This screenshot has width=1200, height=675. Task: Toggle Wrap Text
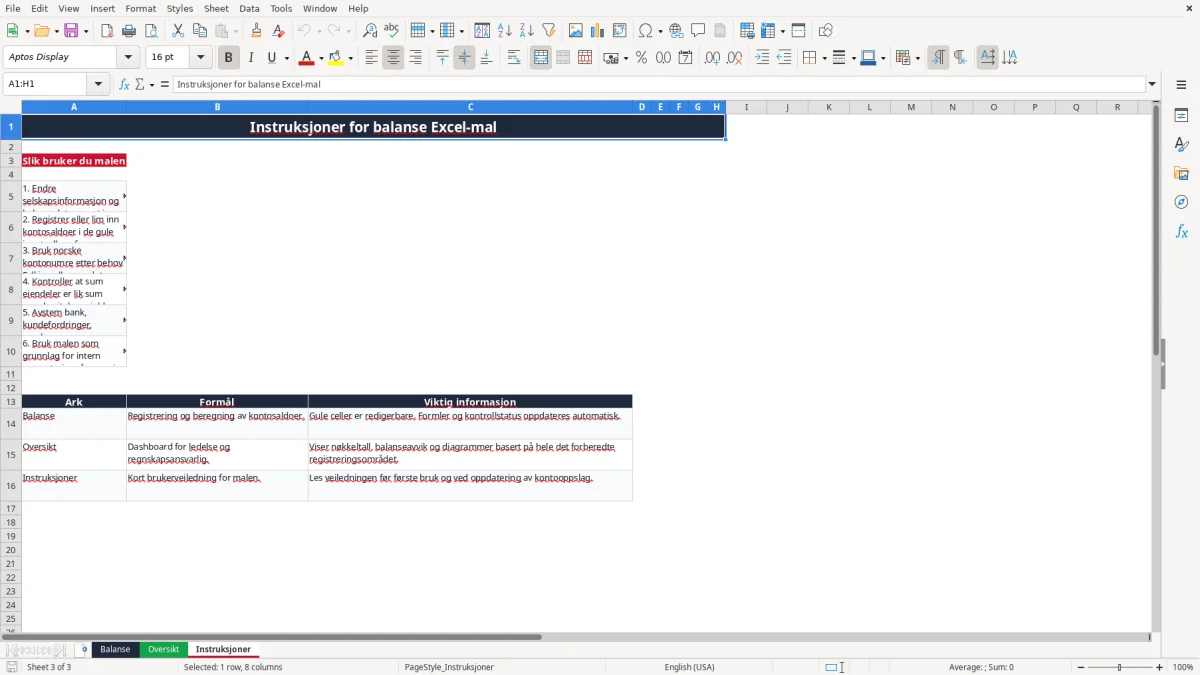514,58
